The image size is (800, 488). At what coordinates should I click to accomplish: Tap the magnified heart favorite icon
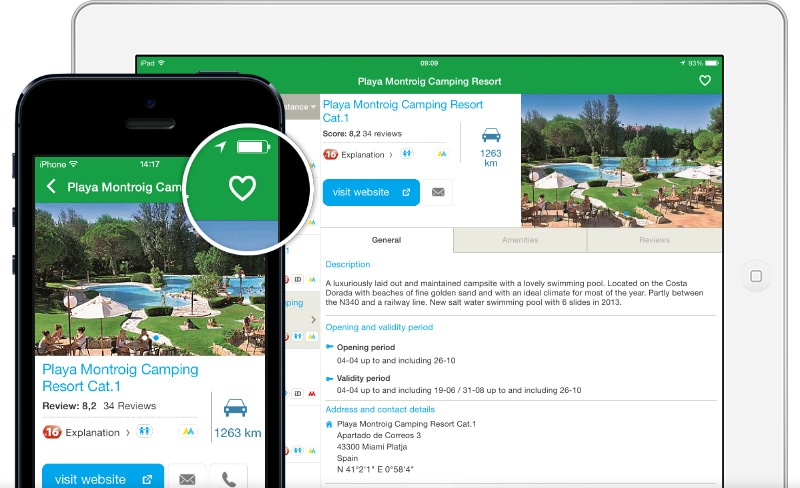[x=242, y=188]
